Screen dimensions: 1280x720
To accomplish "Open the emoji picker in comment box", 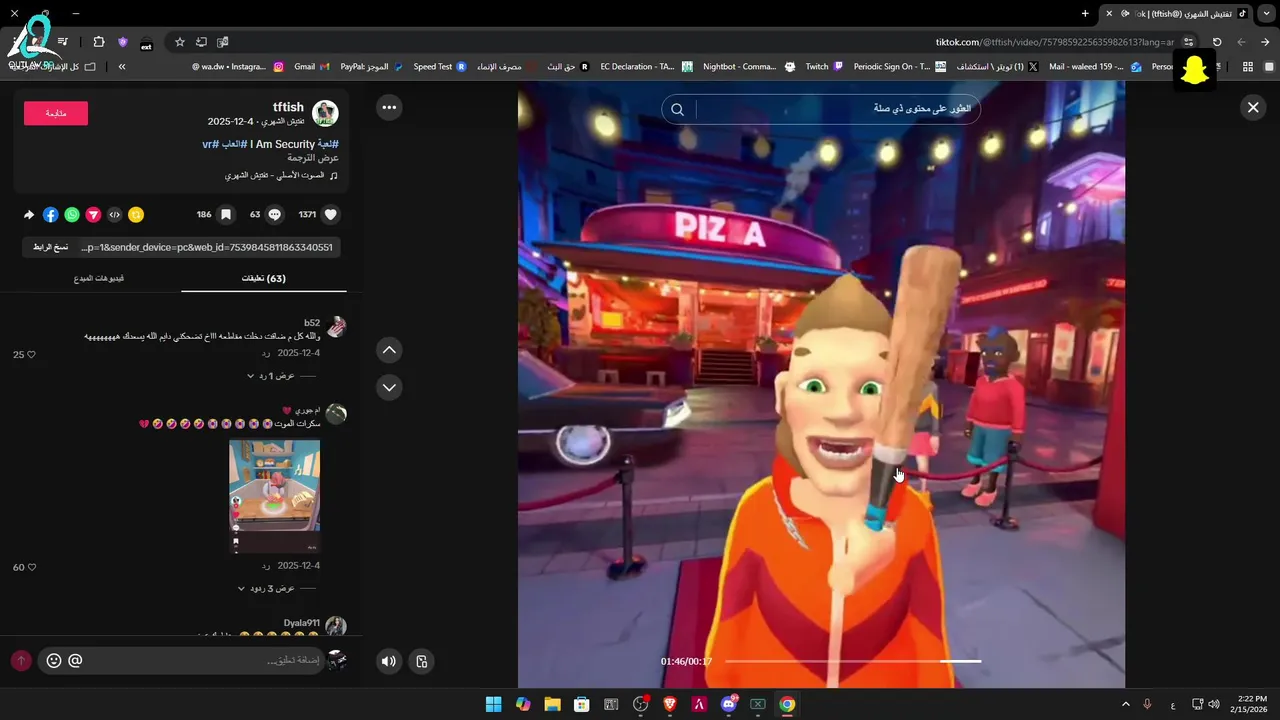I will click(54, 661).
